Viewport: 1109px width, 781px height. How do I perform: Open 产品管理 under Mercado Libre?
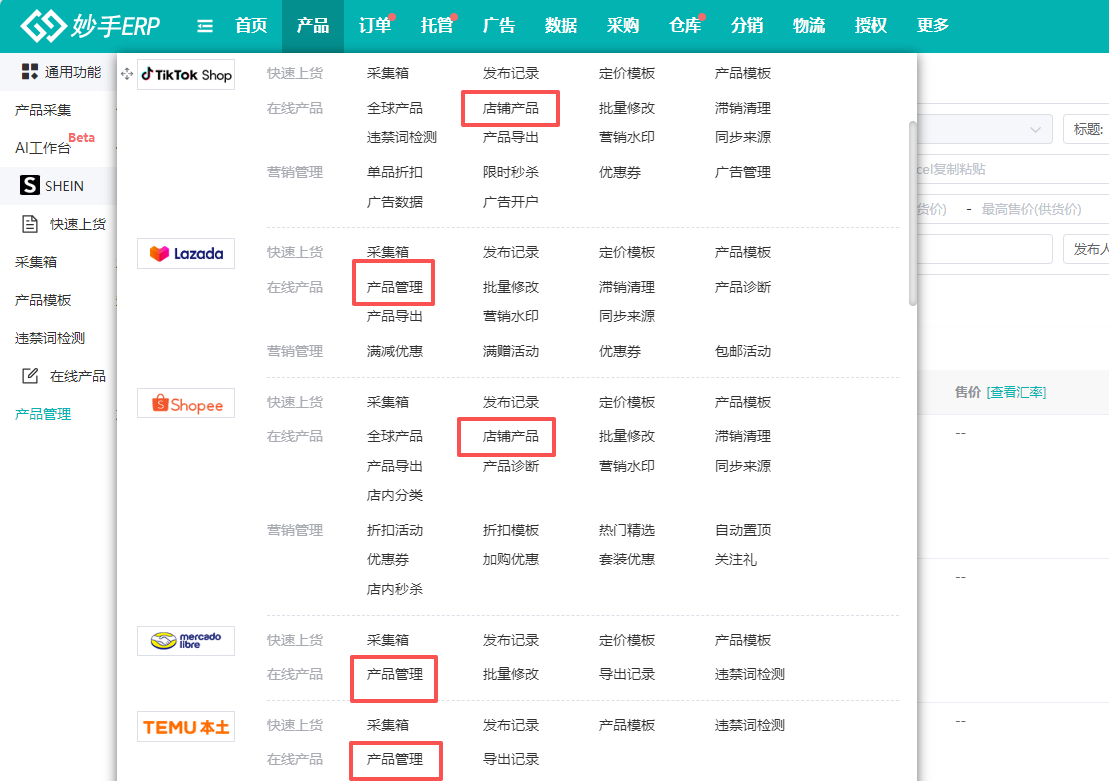coord(395,674)
